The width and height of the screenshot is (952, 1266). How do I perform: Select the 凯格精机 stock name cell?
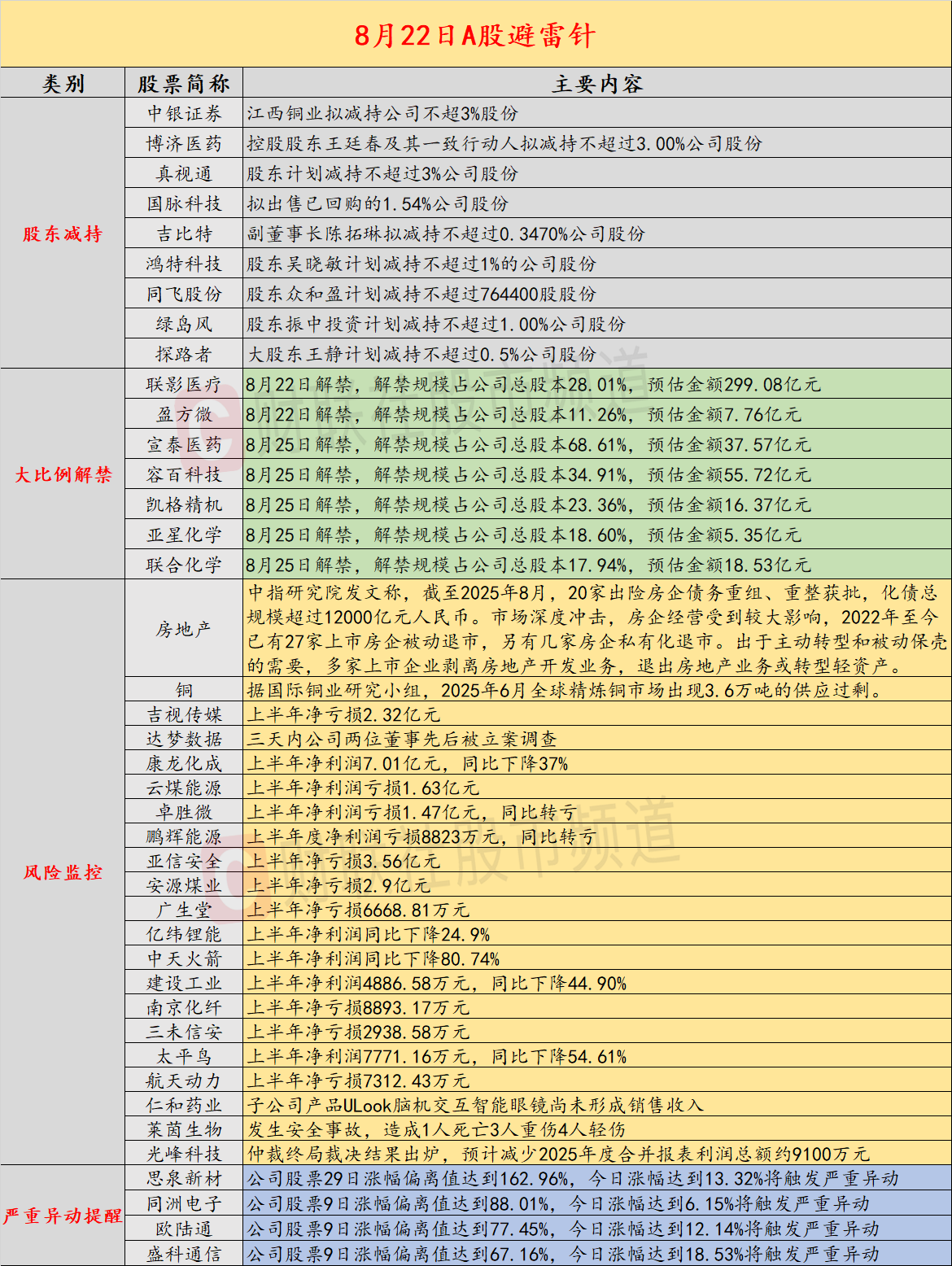click(x=184, y=504)
